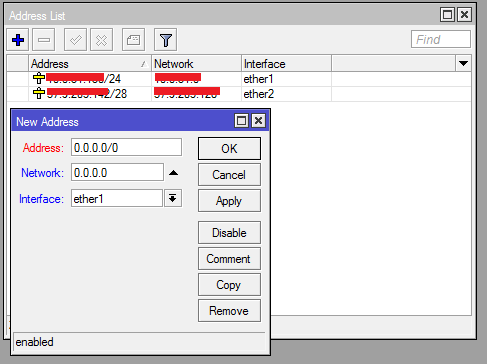This screenshot has width=487, height=364.
Task: Click the Apply button
Action: pos(229,201)
